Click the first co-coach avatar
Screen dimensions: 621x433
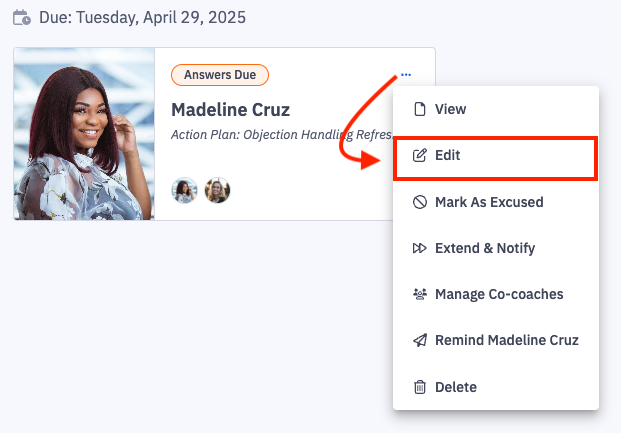click(x=184, y=190)
